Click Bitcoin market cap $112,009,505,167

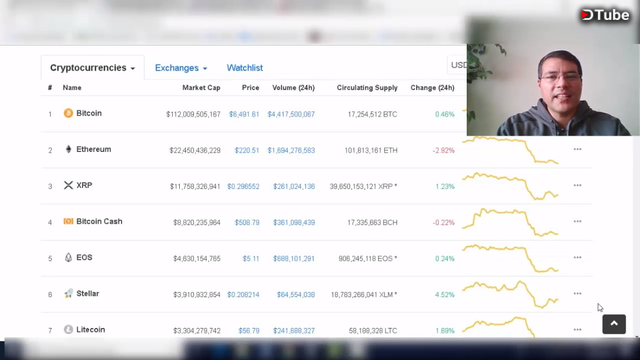pyautogui.click(x=193, y=114)
